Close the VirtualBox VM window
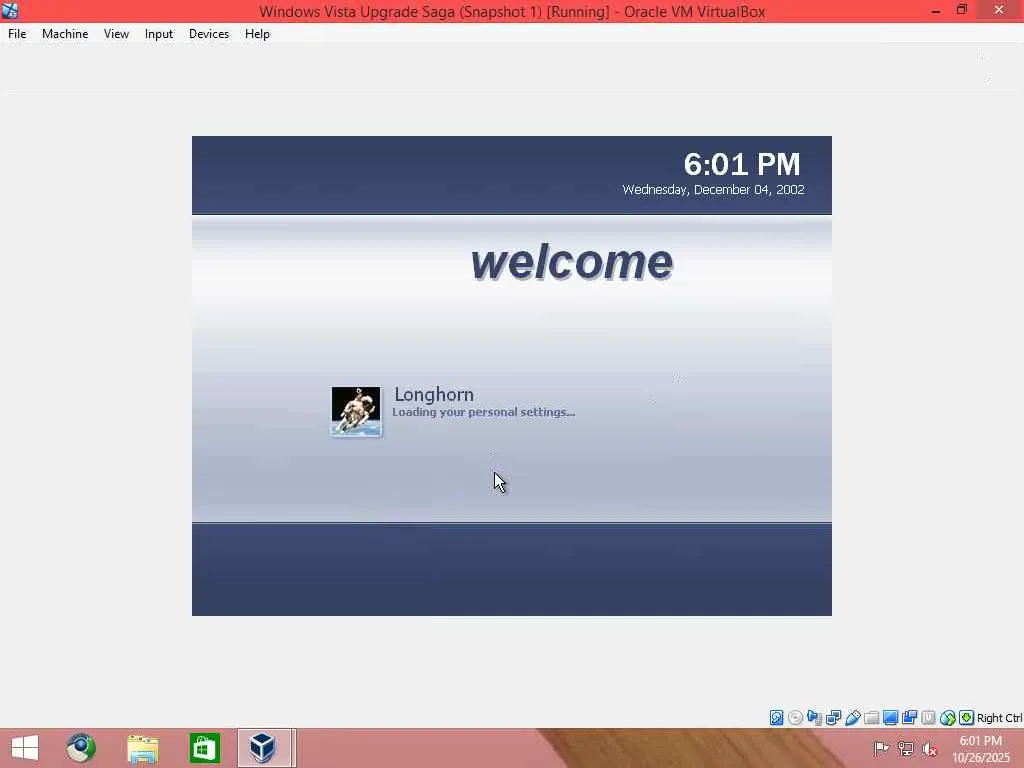The height and width of the screenshot is (768, 1024). (999, 10)
